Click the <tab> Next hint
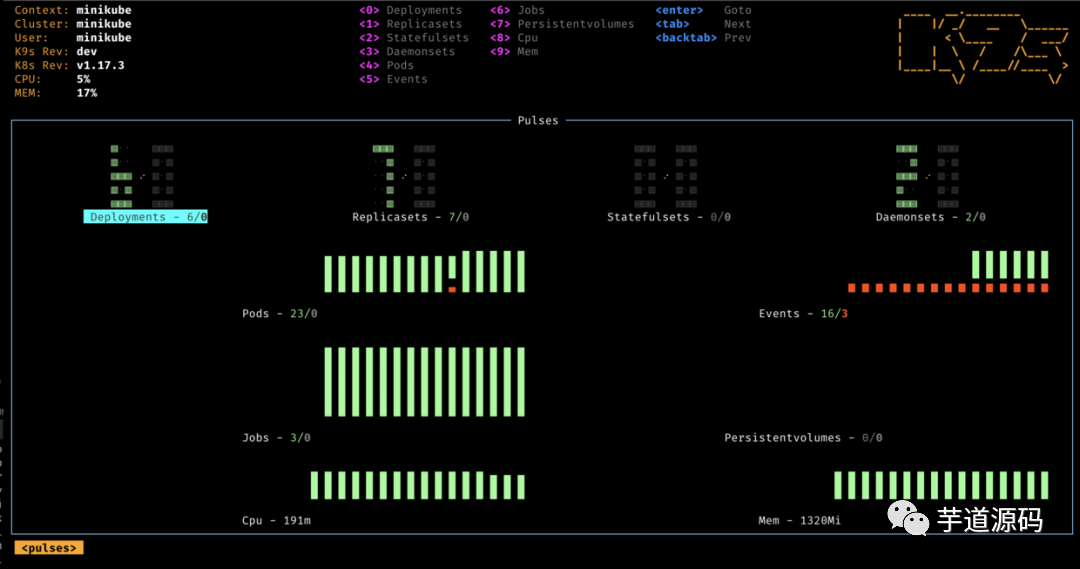The image size is (1080, 569). pyautogui.click(x=703, y=24)
